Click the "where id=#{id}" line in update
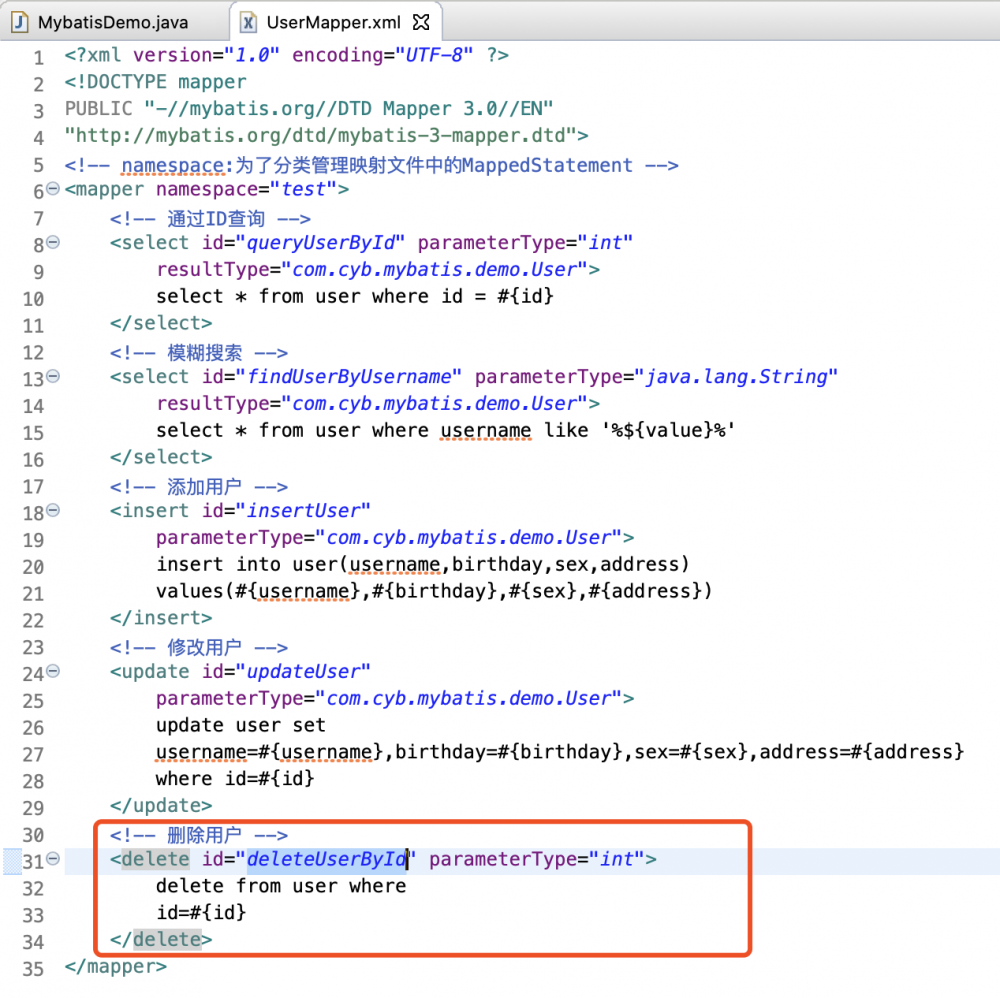Screen dimensions: 1000x998 (x=235, y=779)
